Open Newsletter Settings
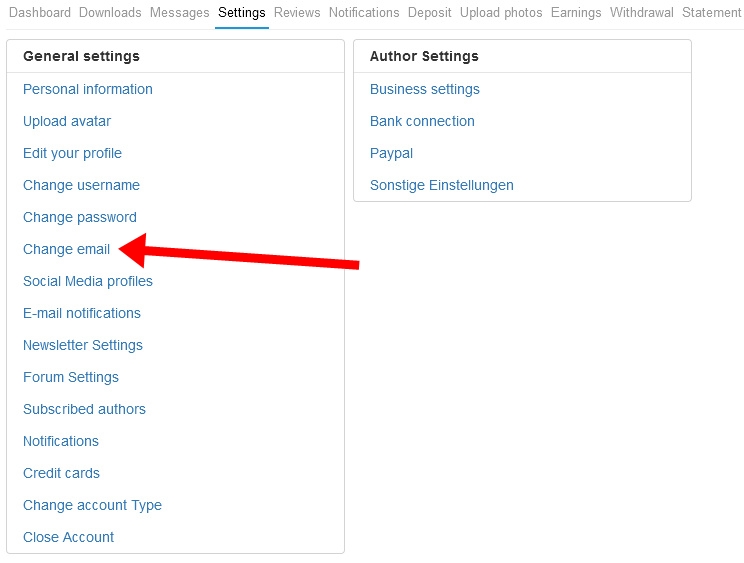 (x=83, y=345)
